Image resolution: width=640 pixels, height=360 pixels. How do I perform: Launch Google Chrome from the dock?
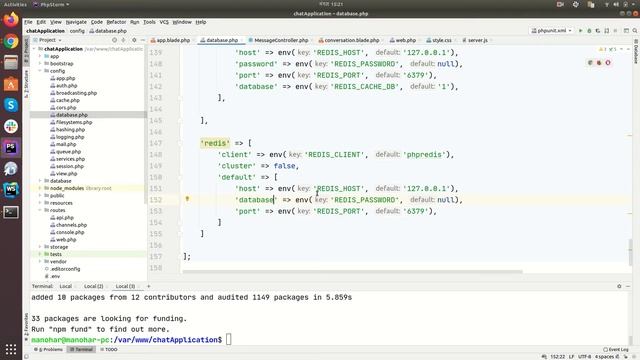pyautogui.click(x=11, y=41)
